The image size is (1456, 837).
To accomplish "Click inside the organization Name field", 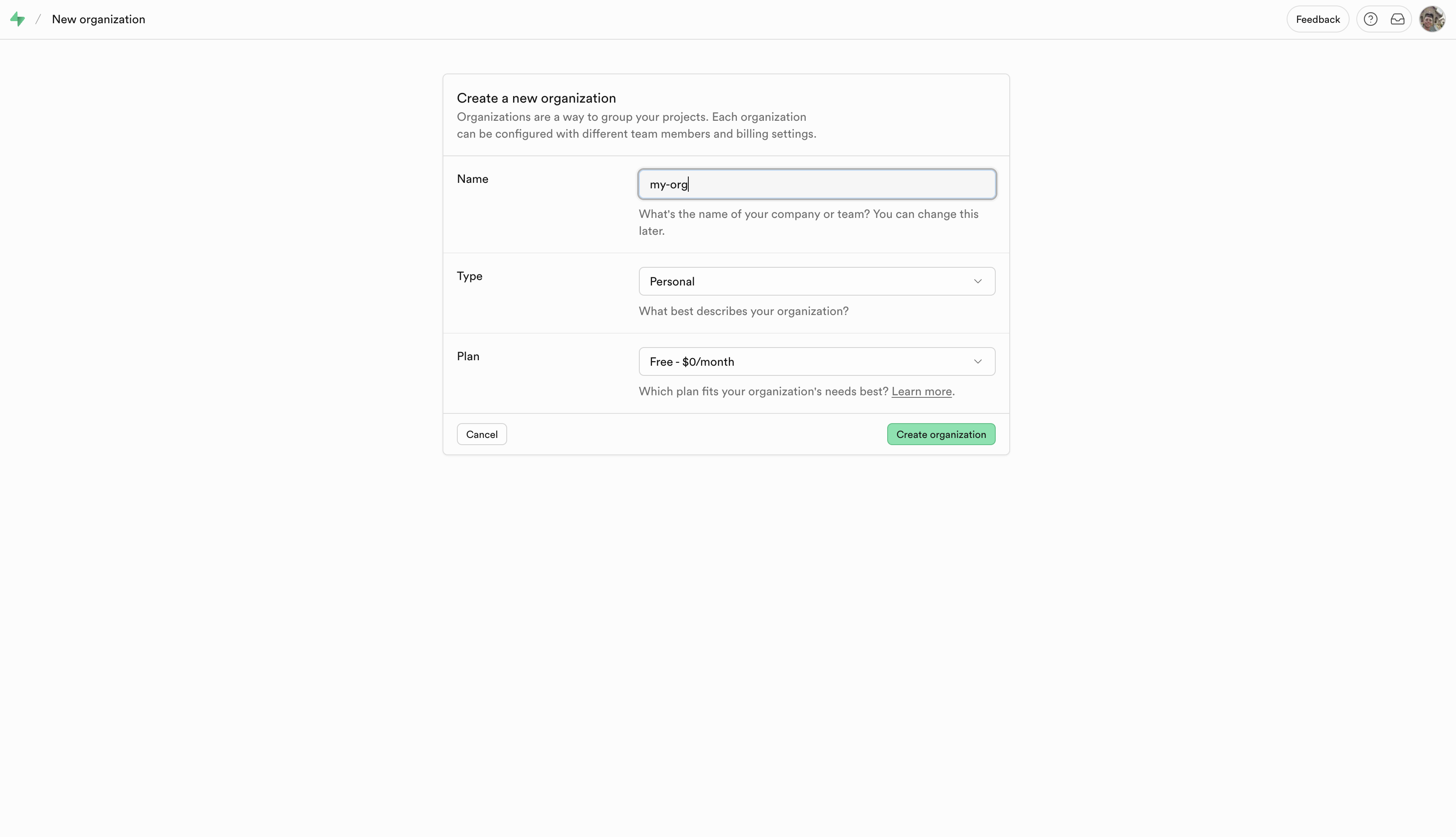I will point(817,184).
